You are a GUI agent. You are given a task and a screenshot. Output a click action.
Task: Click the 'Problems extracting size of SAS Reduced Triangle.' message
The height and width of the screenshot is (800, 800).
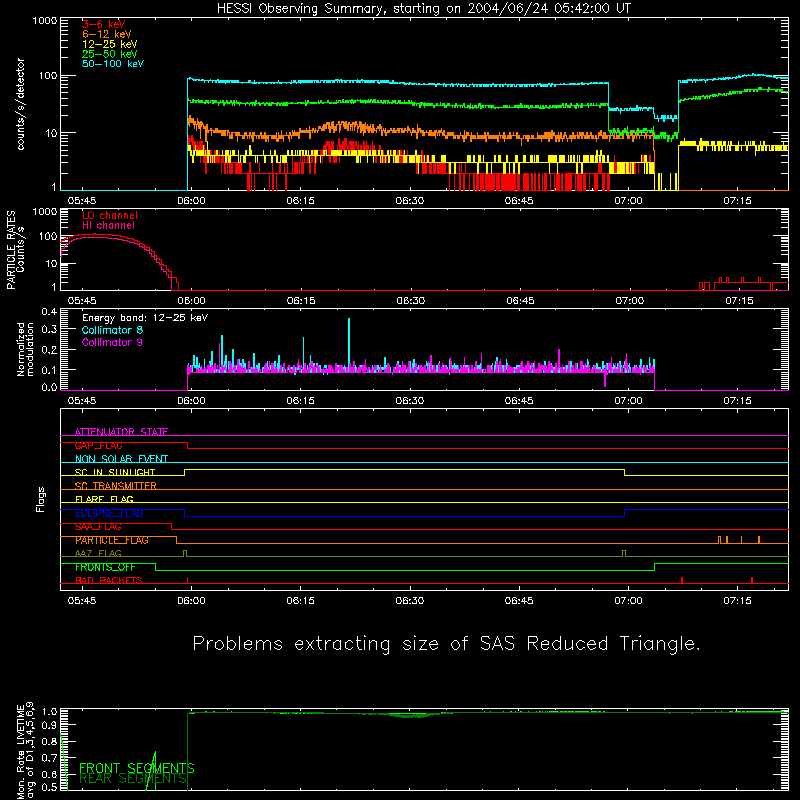pyautogui.click(x=446, y=644)
